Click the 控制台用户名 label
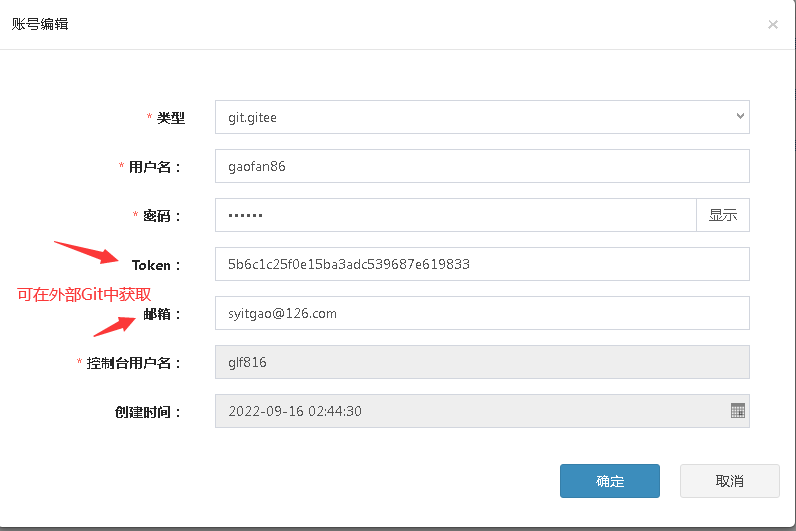The height and width of the screenshot is (531, 796). 134,363
